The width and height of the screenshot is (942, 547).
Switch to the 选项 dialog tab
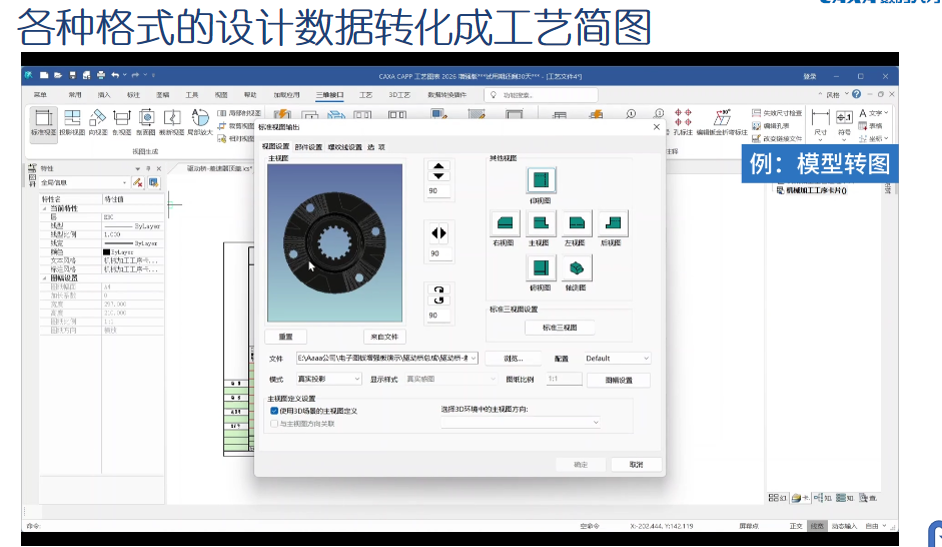(376, 147)
